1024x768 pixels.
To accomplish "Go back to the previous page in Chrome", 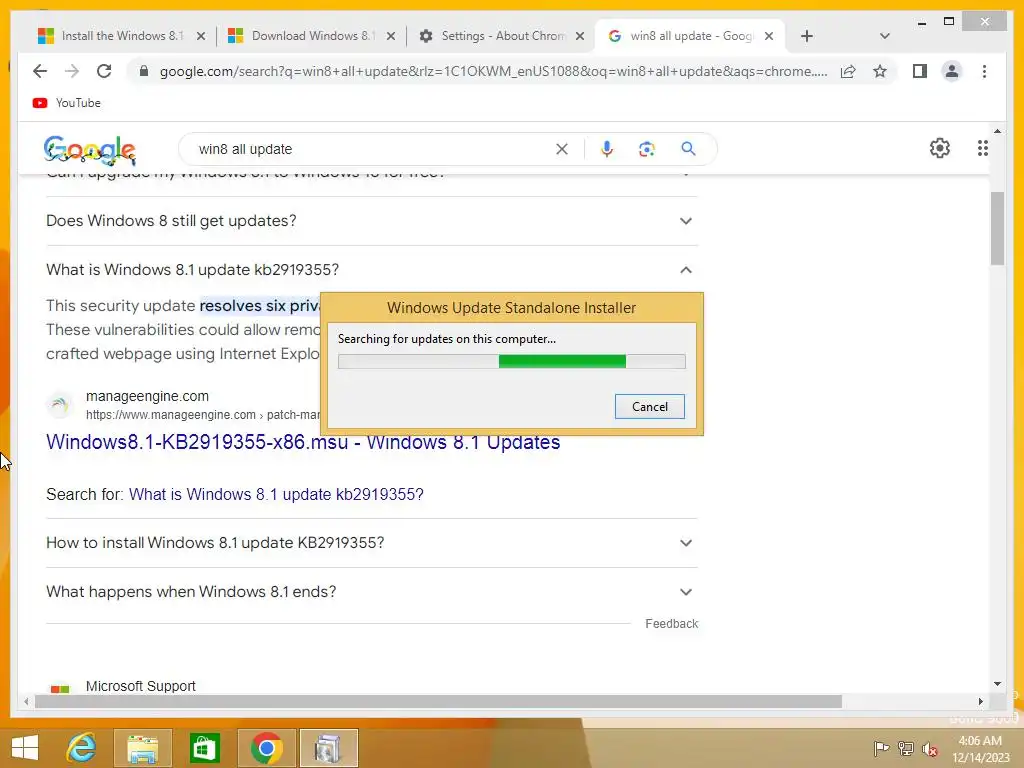I will point(40,71).
